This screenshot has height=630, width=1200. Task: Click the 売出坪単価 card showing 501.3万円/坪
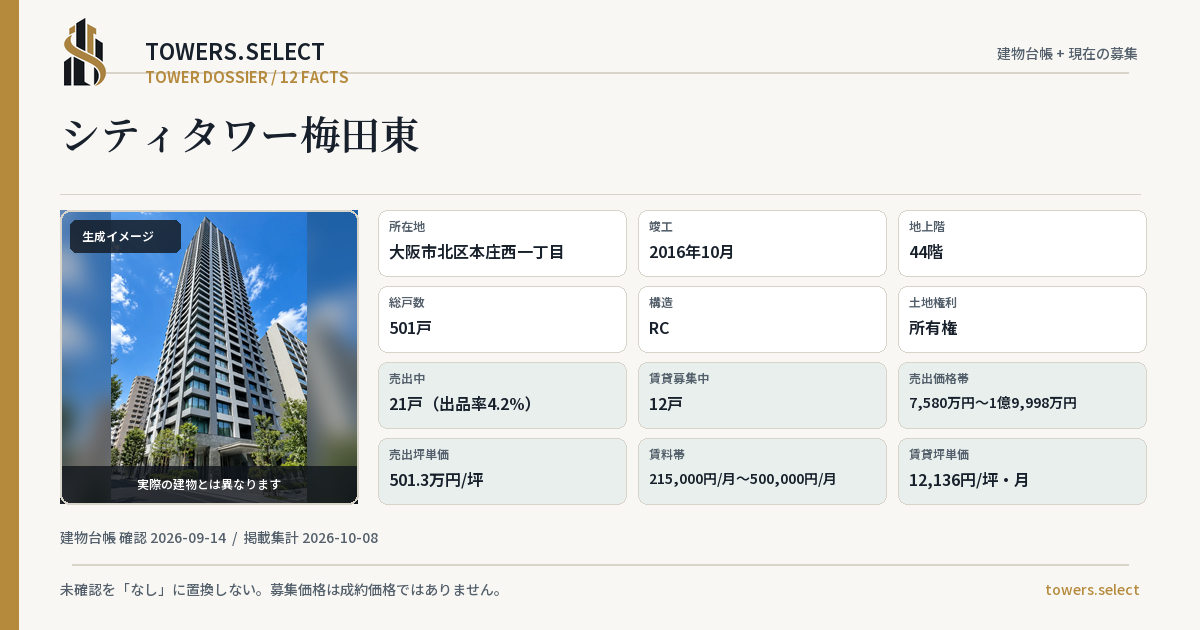502,471
